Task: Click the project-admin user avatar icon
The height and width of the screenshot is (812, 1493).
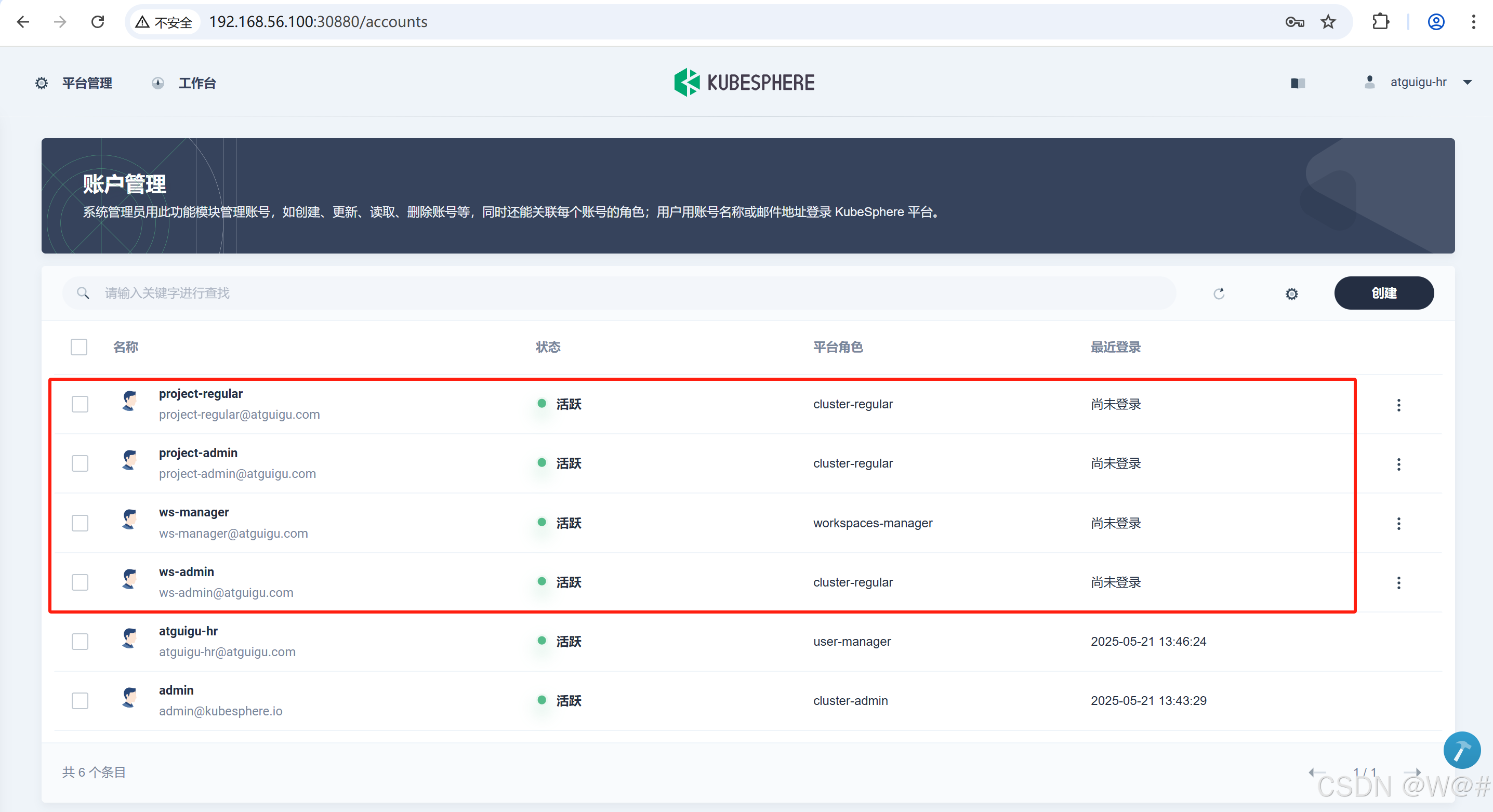Action: tap(130, 460)
